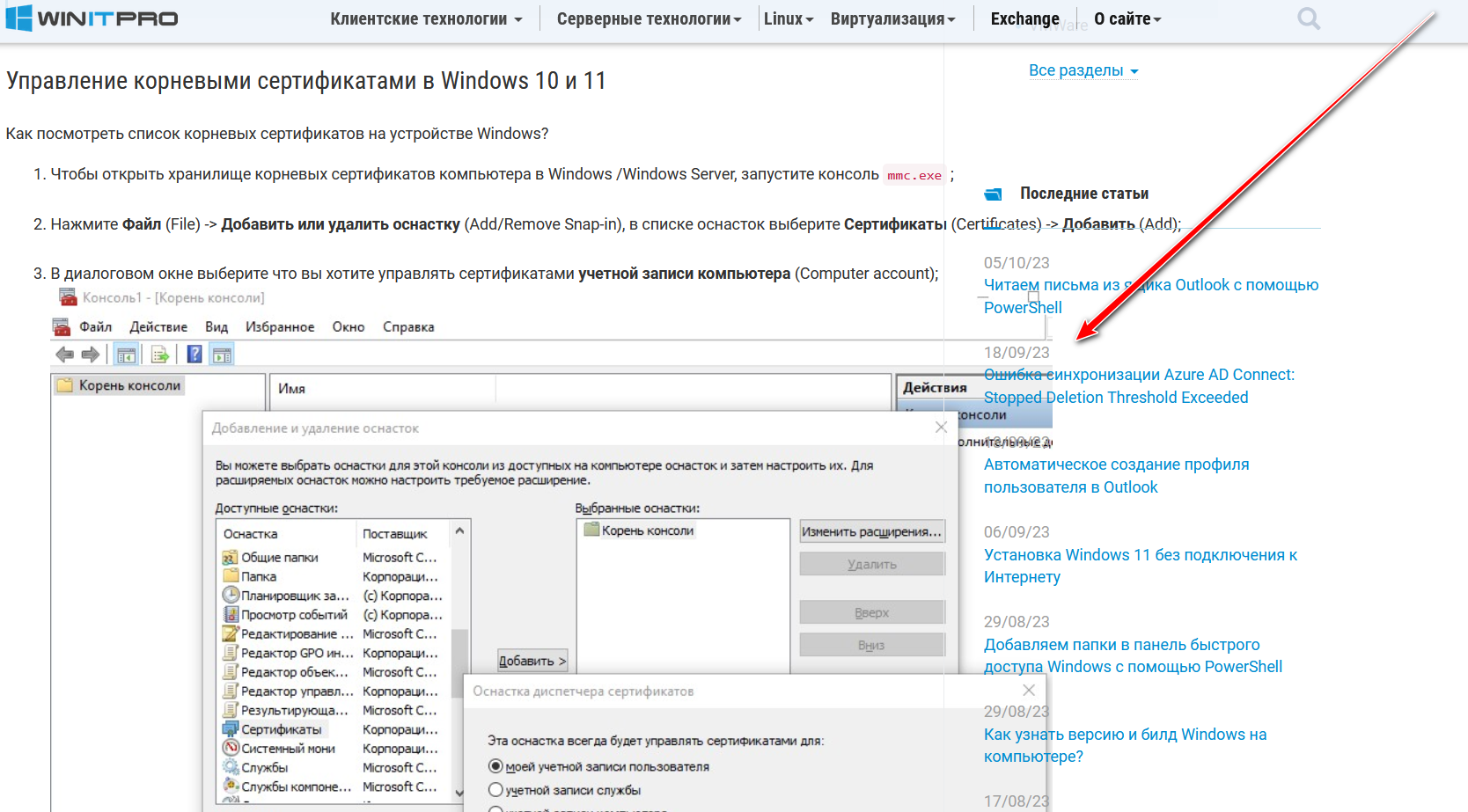
Task: Click the Службы gear snap-in icon
Action: pyautogui.click(x=231, y=768)
